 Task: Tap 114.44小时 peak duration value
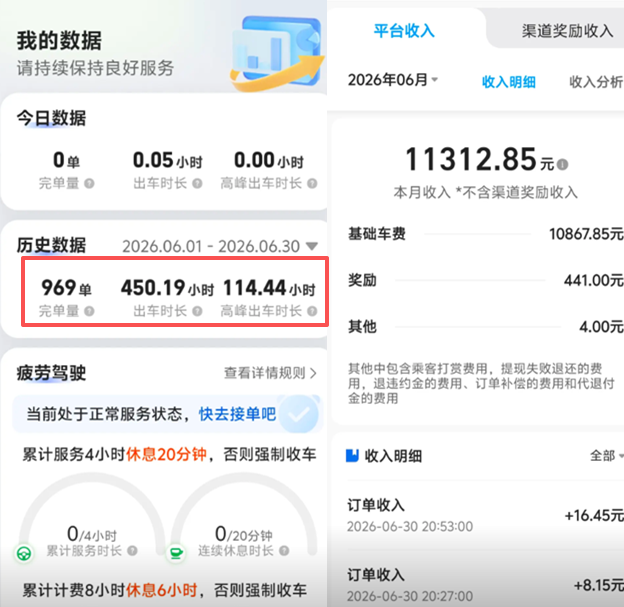click(x=269, y=287)
